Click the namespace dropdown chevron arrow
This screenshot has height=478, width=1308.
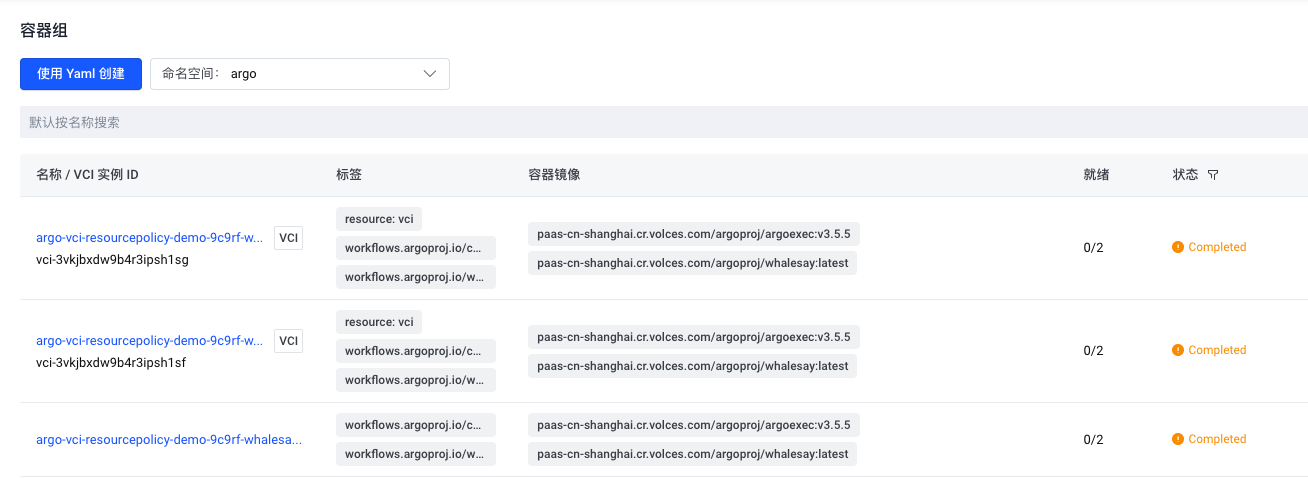click(x=430, y=74)
